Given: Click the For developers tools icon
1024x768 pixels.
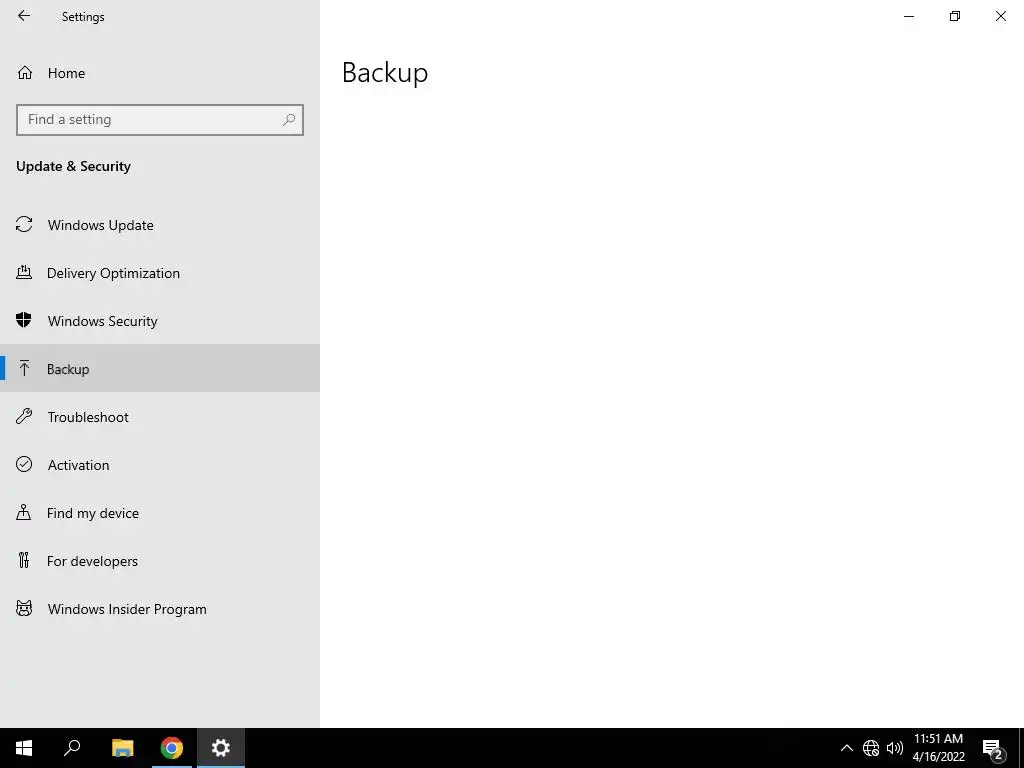Looking at the screenshot, I should click(24, 560).
